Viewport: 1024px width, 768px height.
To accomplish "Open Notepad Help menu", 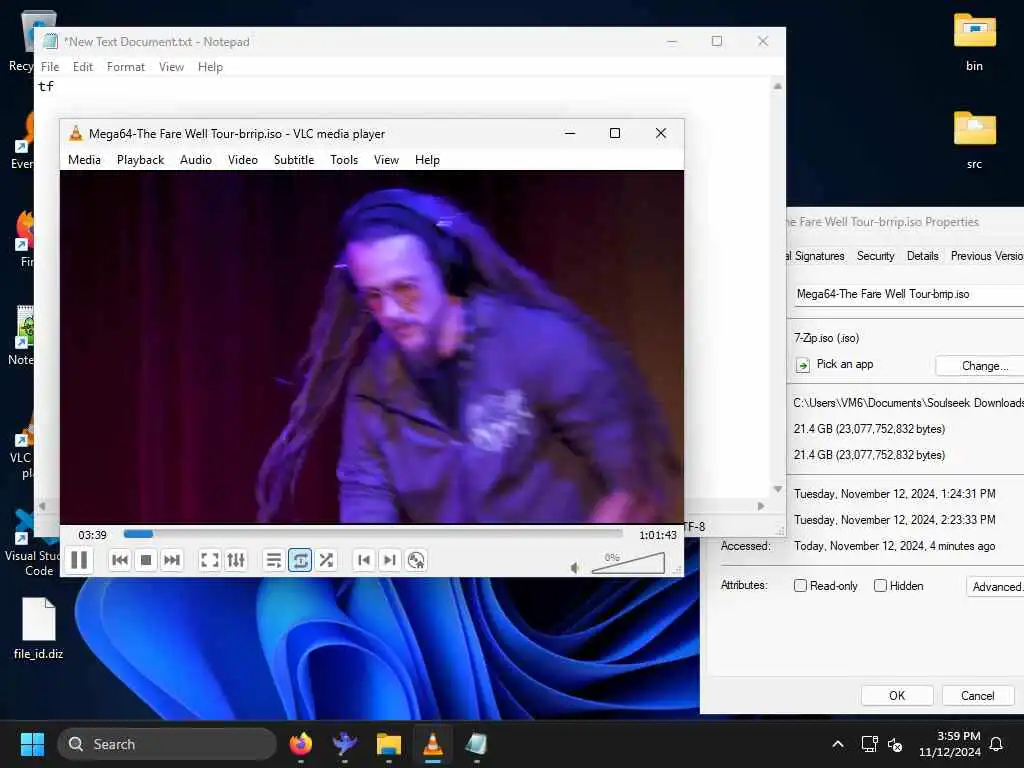I will (210, 67).
